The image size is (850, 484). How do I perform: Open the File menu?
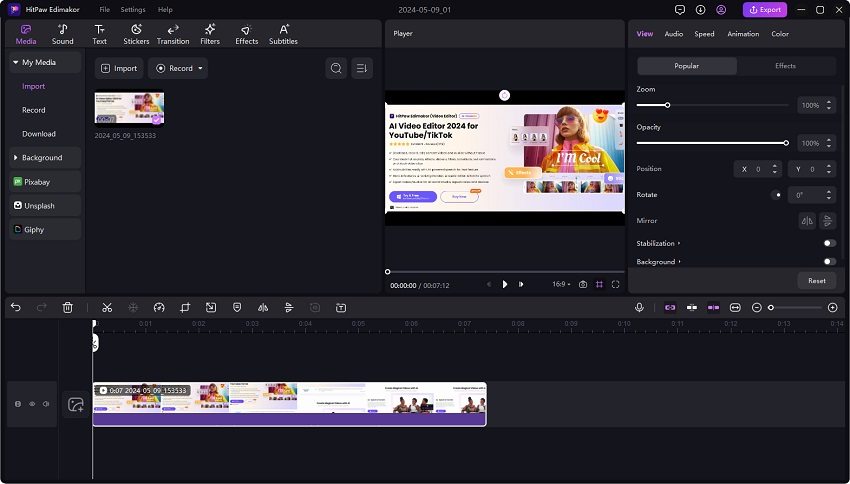(105, 10)
